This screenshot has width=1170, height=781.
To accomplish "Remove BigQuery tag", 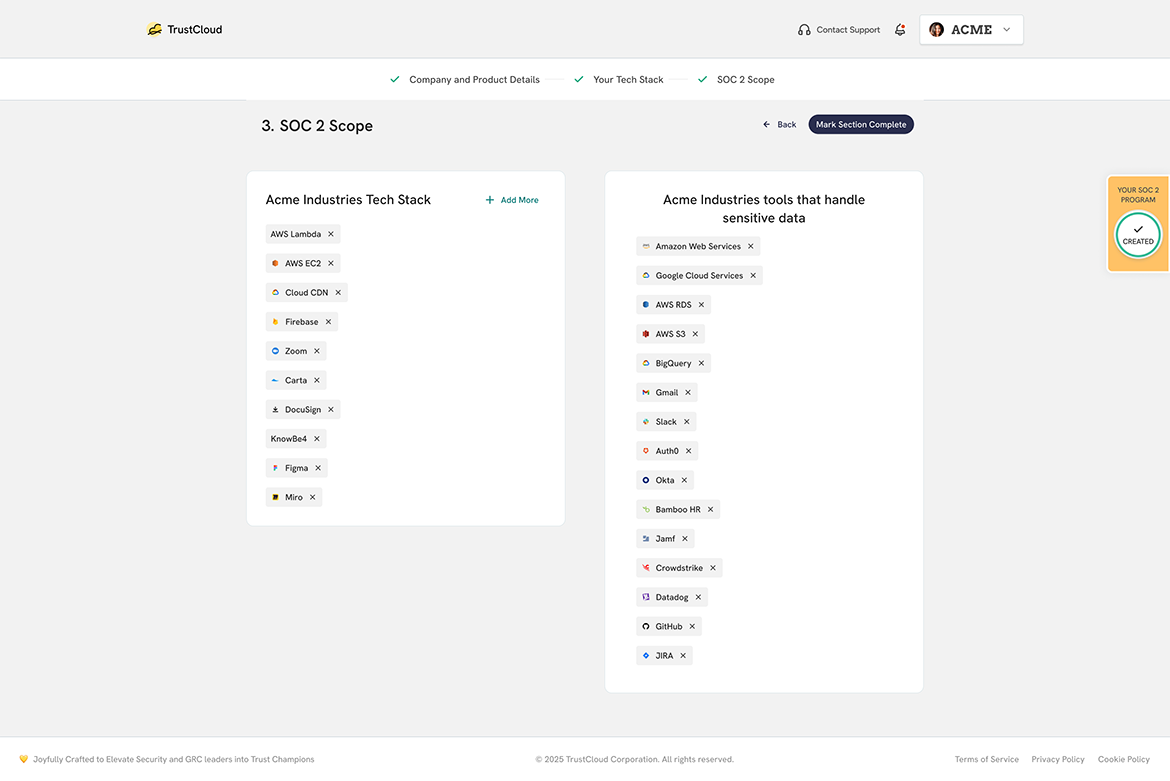I will point(701,363).
